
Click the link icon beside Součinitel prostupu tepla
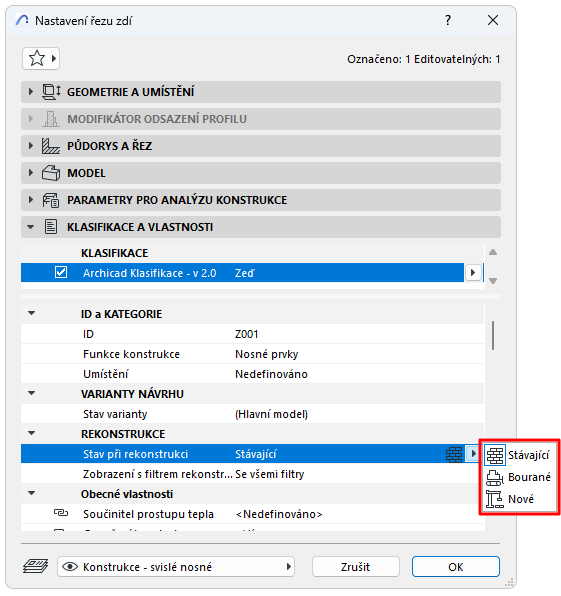[61, 514]
